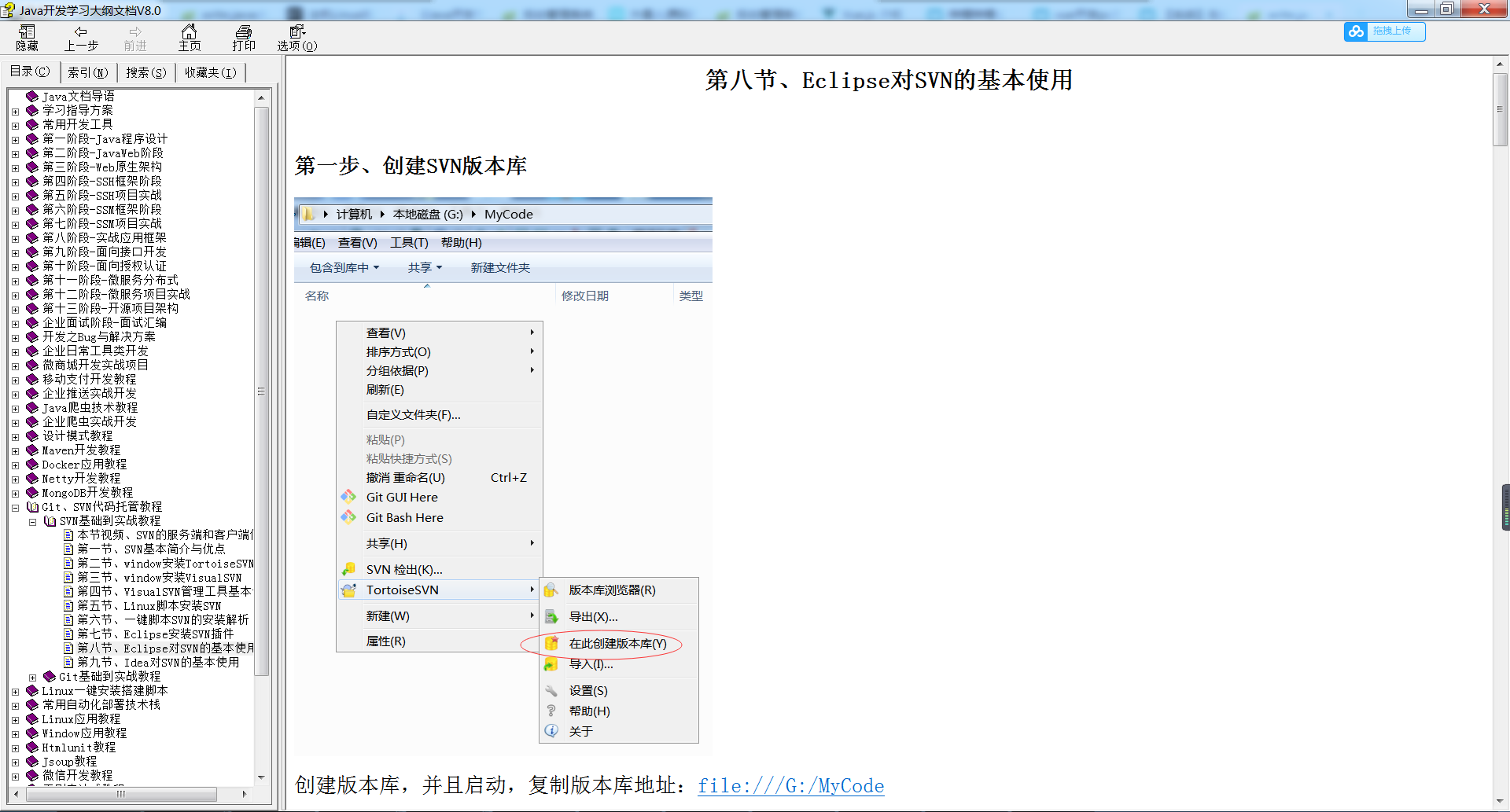Click the page icon of 第一节、SVN基本简介与优点

[68, 549]
